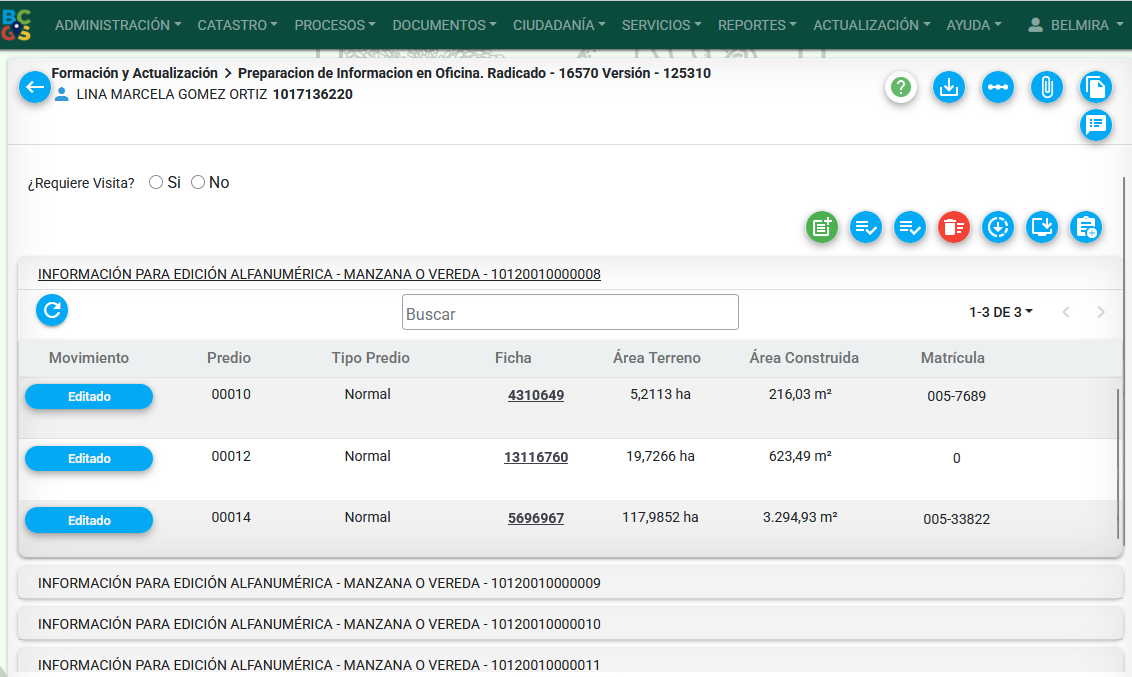The width and height of the screenshot is (1132, 677).
Task: Open the REPORTES menu
Action: point(757,25)
